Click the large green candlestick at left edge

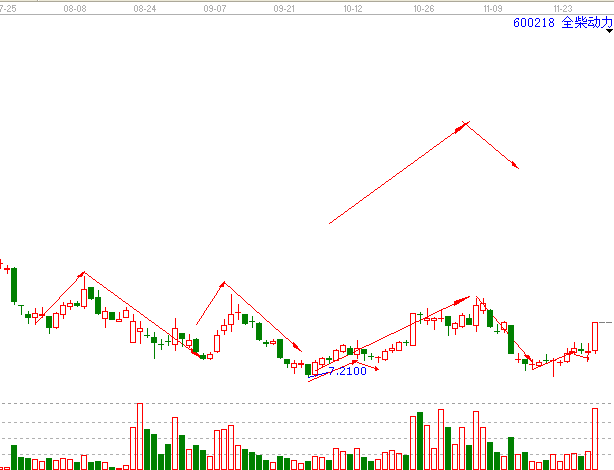click(14, 284)
